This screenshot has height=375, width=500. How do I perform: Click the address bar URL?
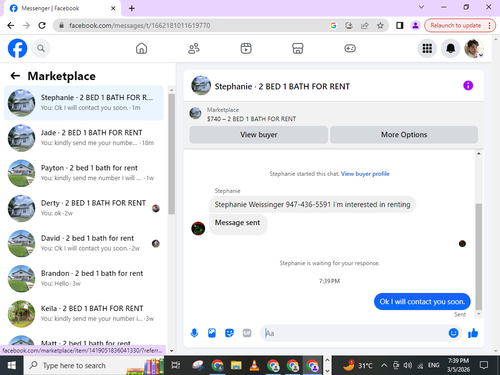(140, 26)
